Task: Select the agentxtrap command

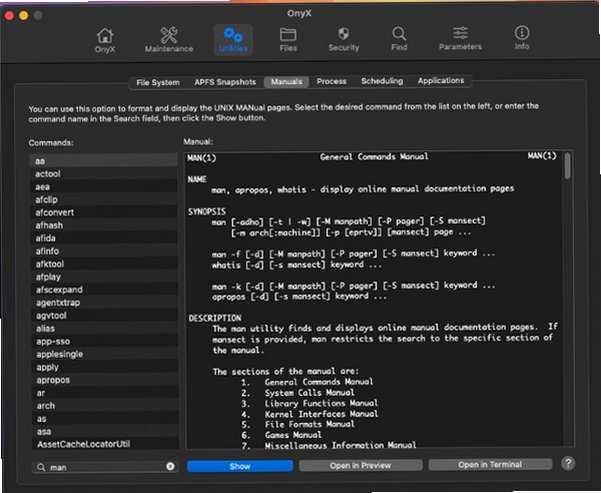Action: [x=104, y=302]
